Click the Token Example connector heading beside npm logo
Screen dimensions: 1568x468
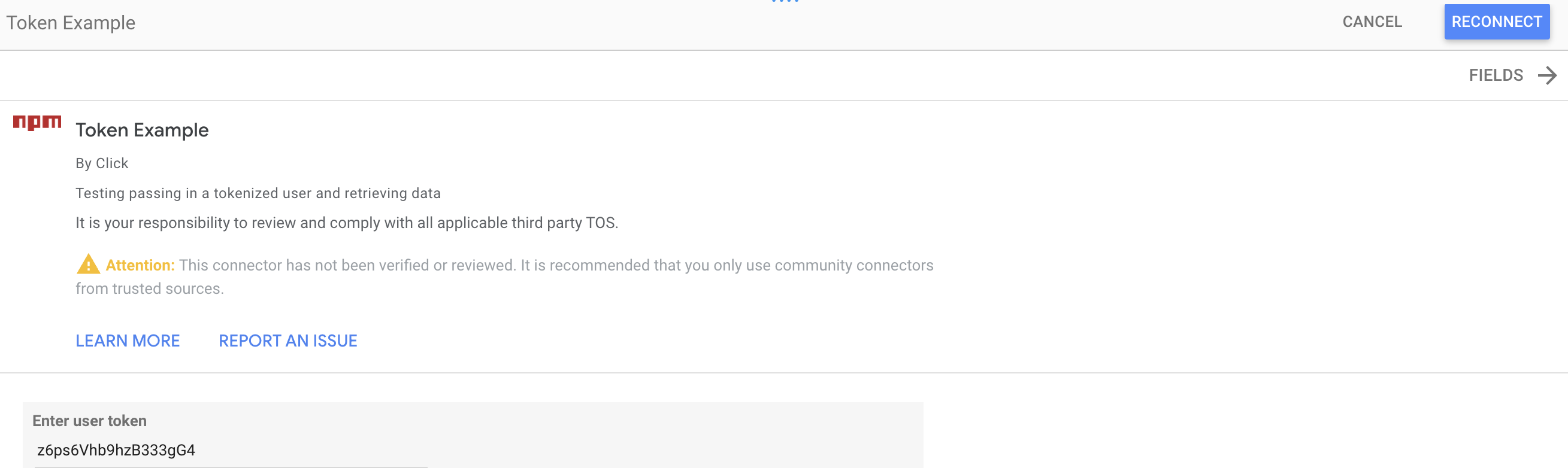(x=142, y=130)
